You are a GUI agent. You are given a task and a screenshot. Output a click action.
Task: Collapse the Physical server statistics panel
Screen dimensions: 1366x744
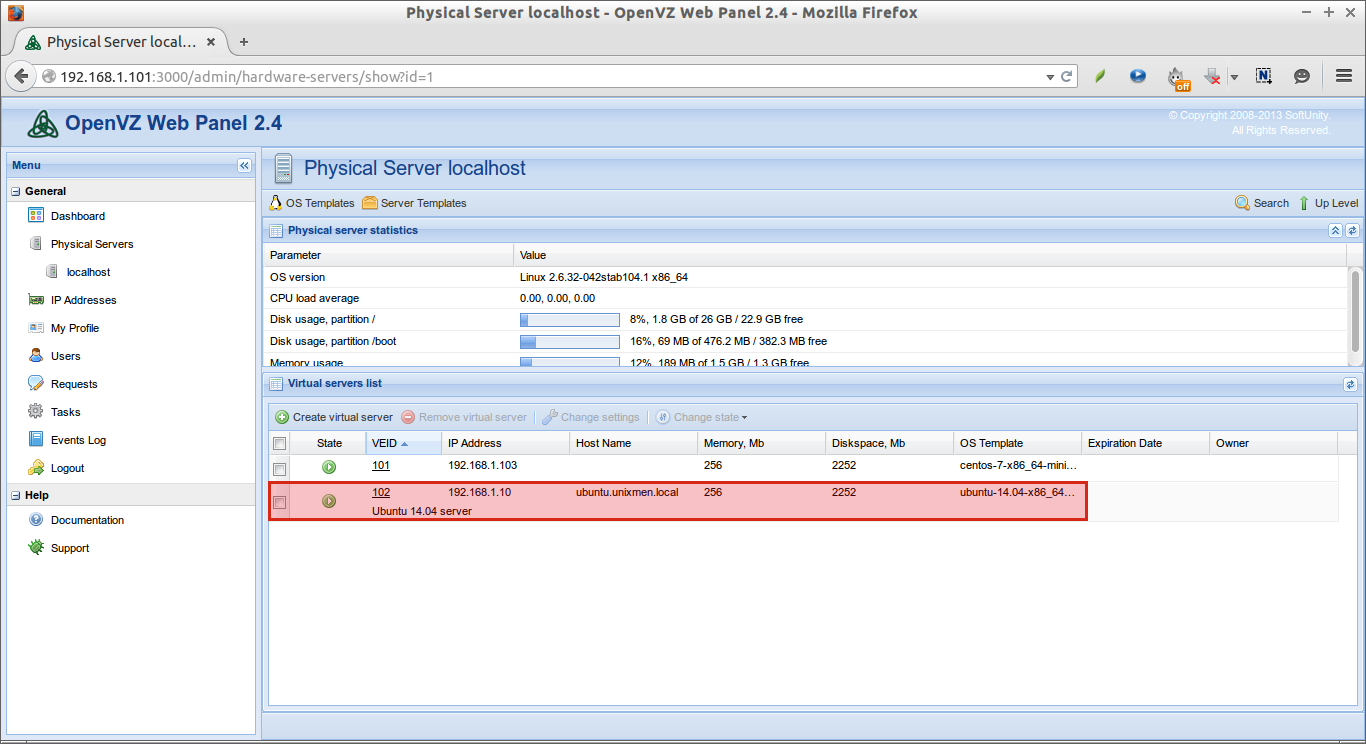click(x=1335, y=231)
